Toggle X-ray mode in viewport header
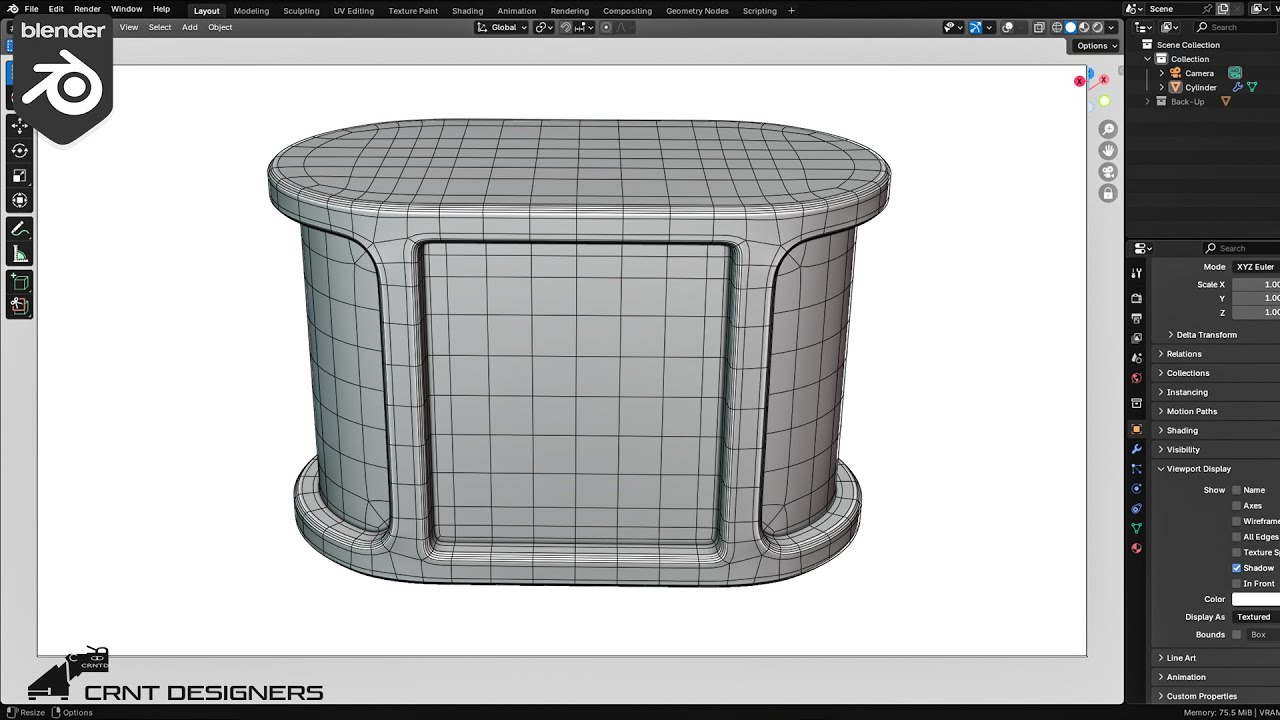Image resolution: width=1280 pixels, height=720 pixels. pos(1039,27)
